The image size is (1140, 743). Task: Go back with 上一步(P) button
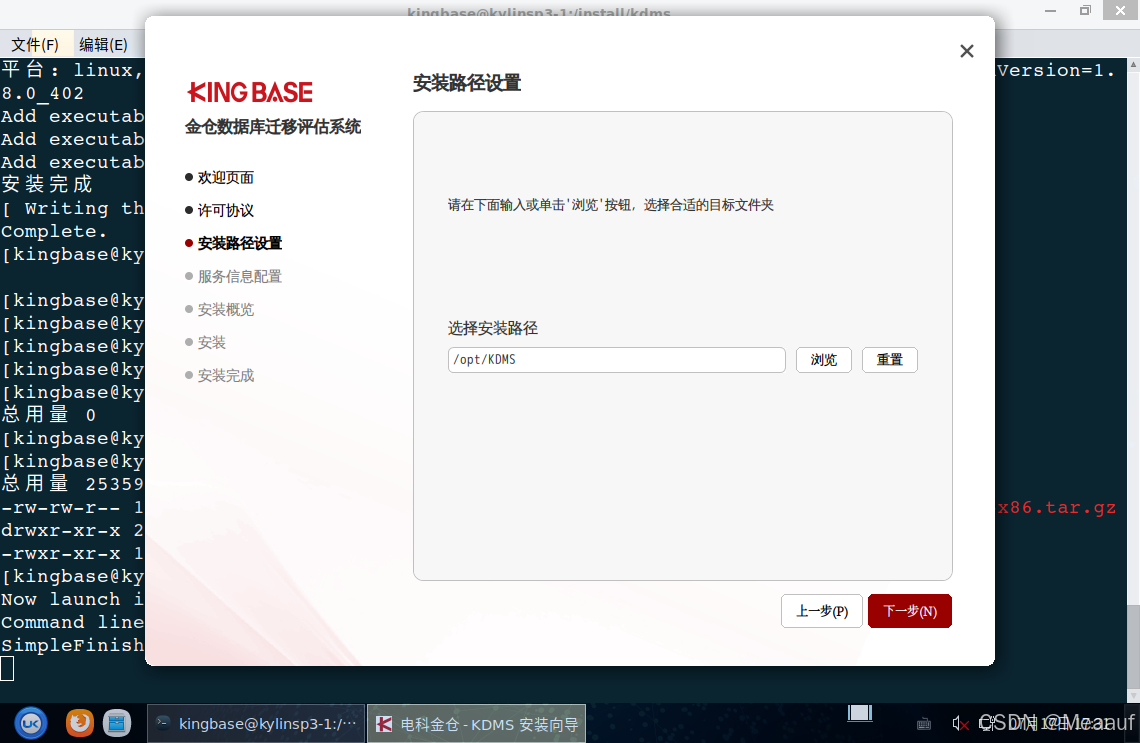click(822, 611)
